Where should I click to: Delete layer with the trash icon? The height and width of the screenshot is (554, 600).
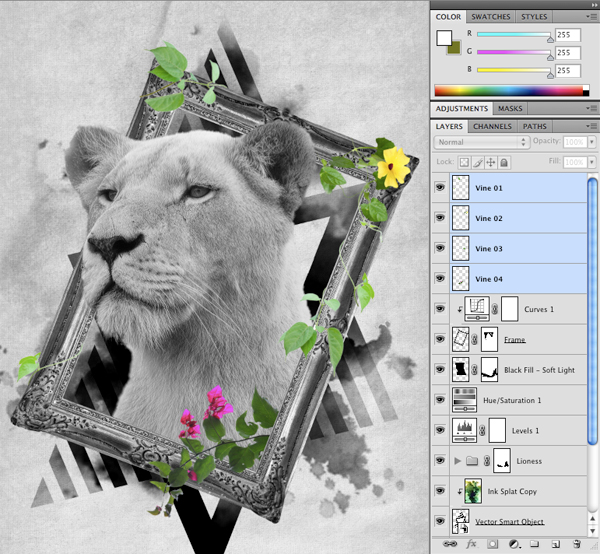pyautogui.click(x=576, y=544)
